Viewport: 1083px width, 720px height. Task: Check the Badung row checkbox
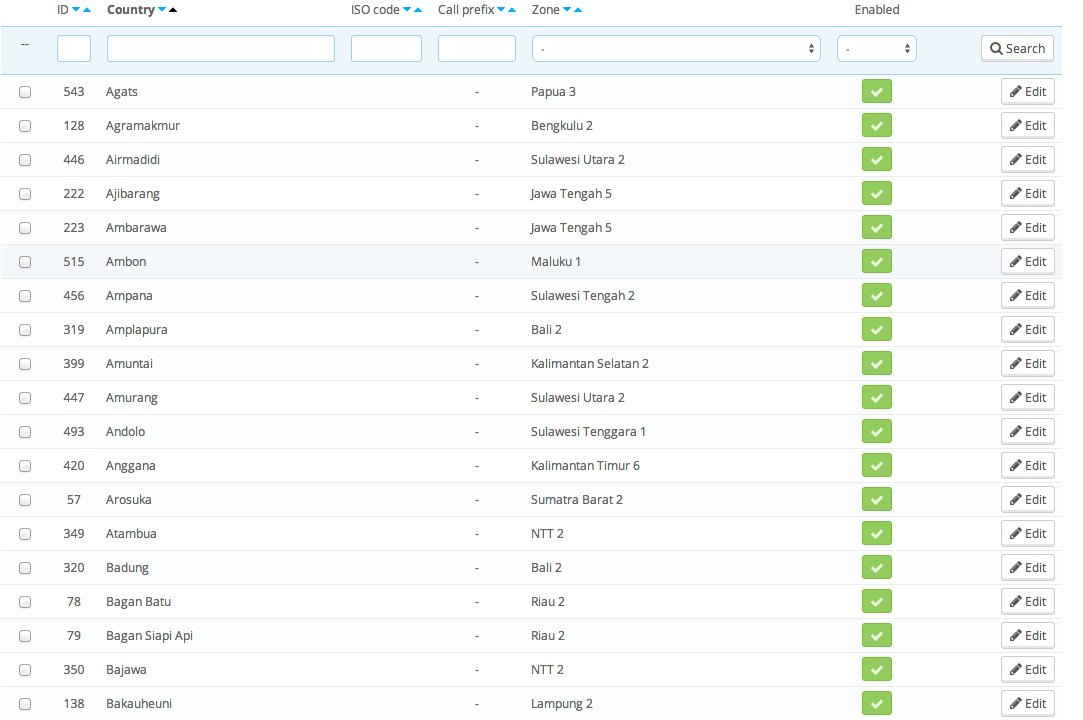click(x=25, y=568)
